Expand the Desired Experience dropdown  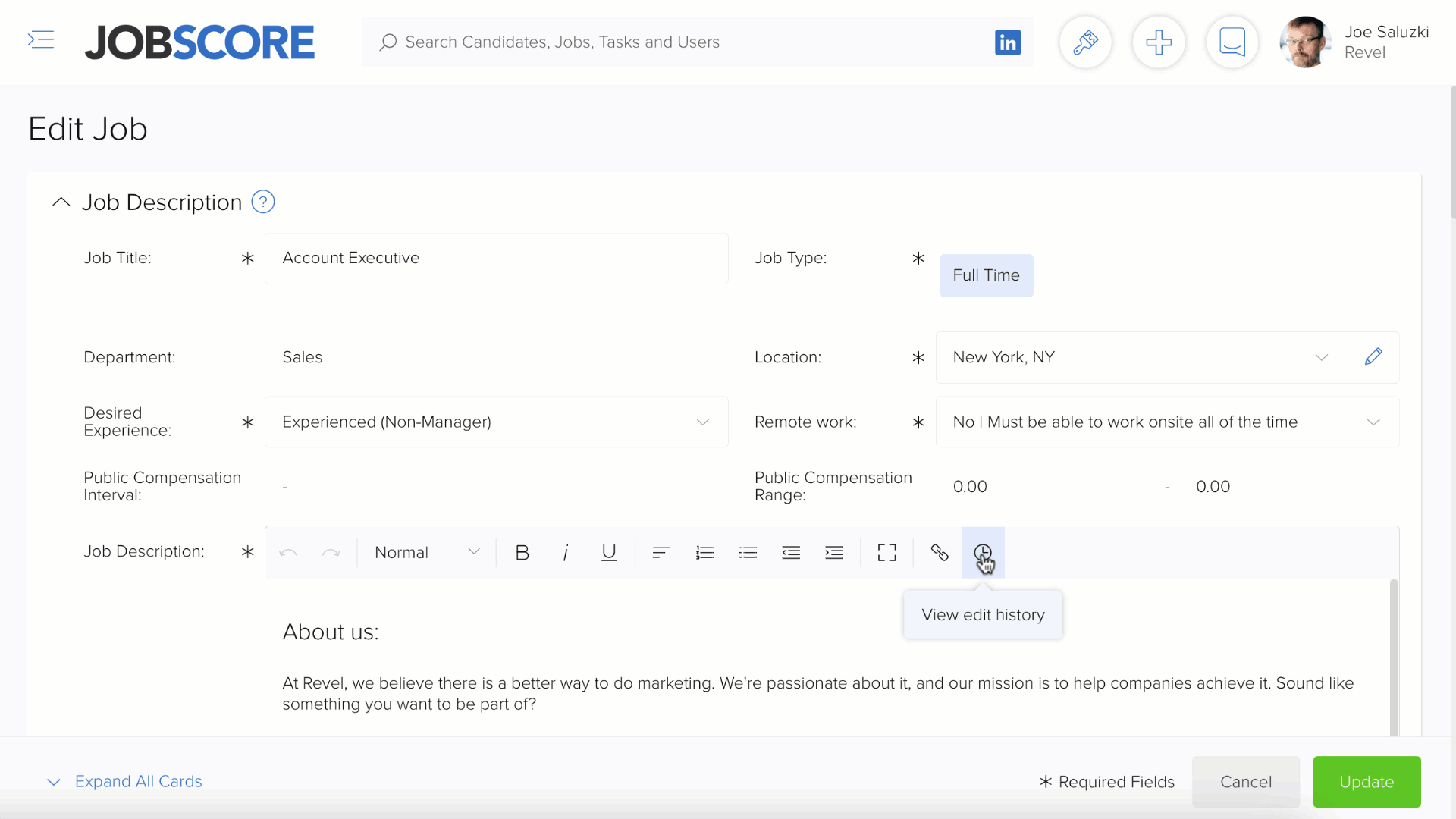tap(703, 421)
